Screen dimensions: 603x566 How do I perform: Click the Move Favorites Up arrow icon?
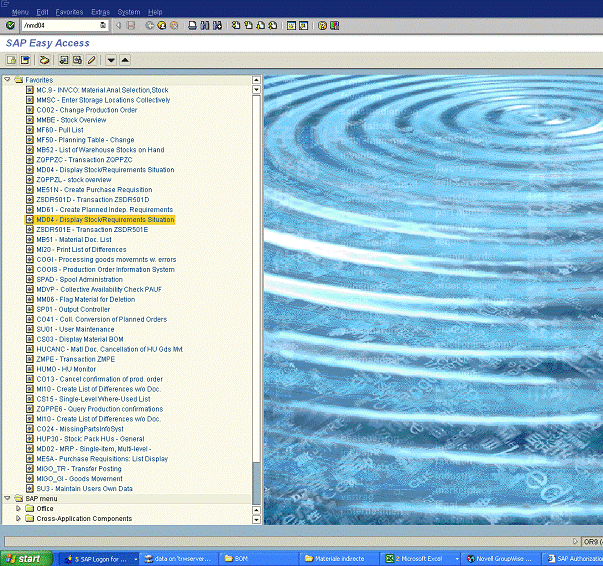[x=125, y=60]
